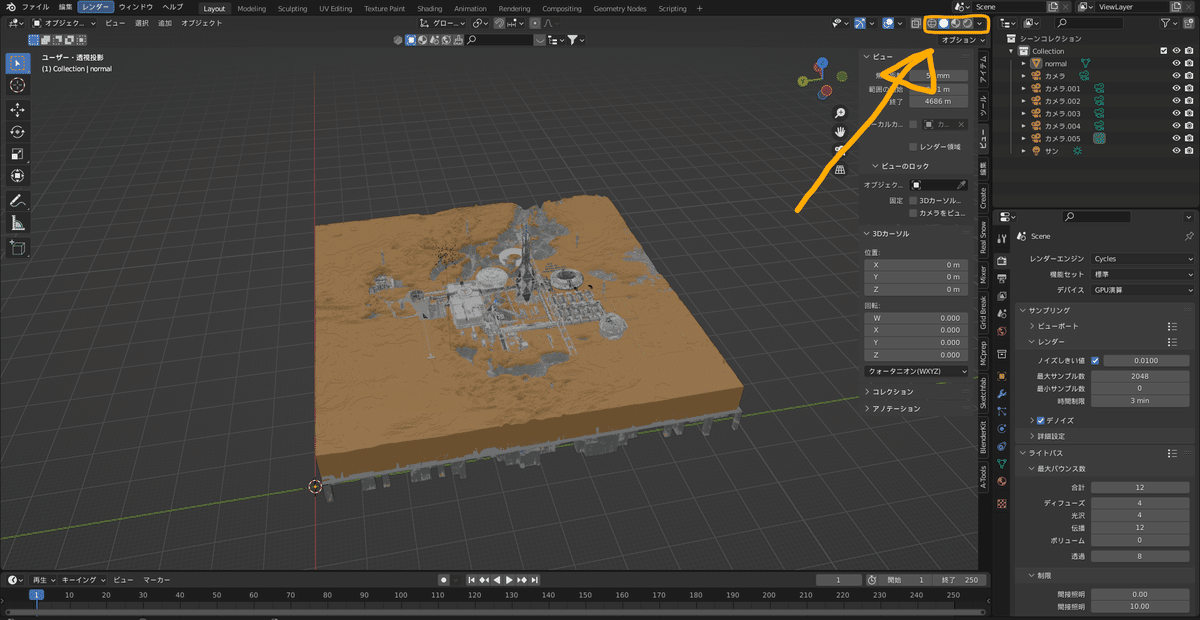1200x620 pixels.
Task: Select the Measure tool
Action: 17,223
